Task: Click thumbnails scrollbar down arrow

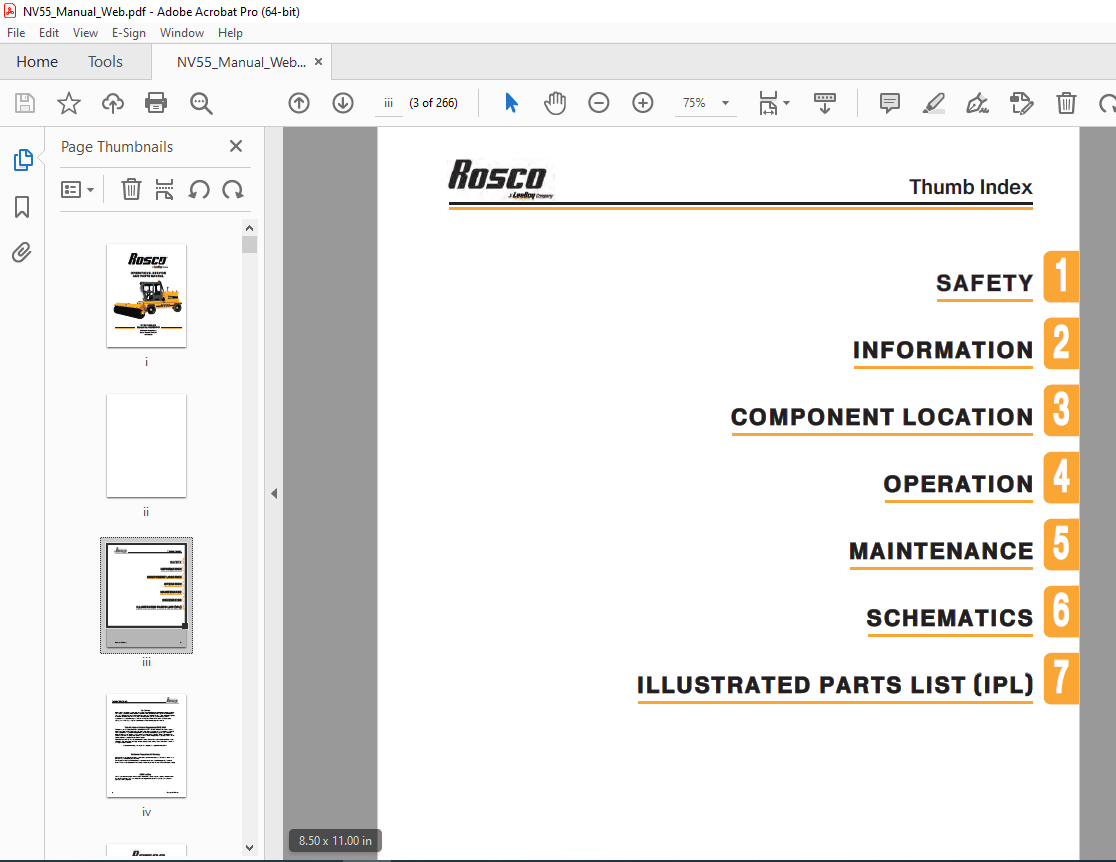Action: pyautogui.click(x=249, y=848)
